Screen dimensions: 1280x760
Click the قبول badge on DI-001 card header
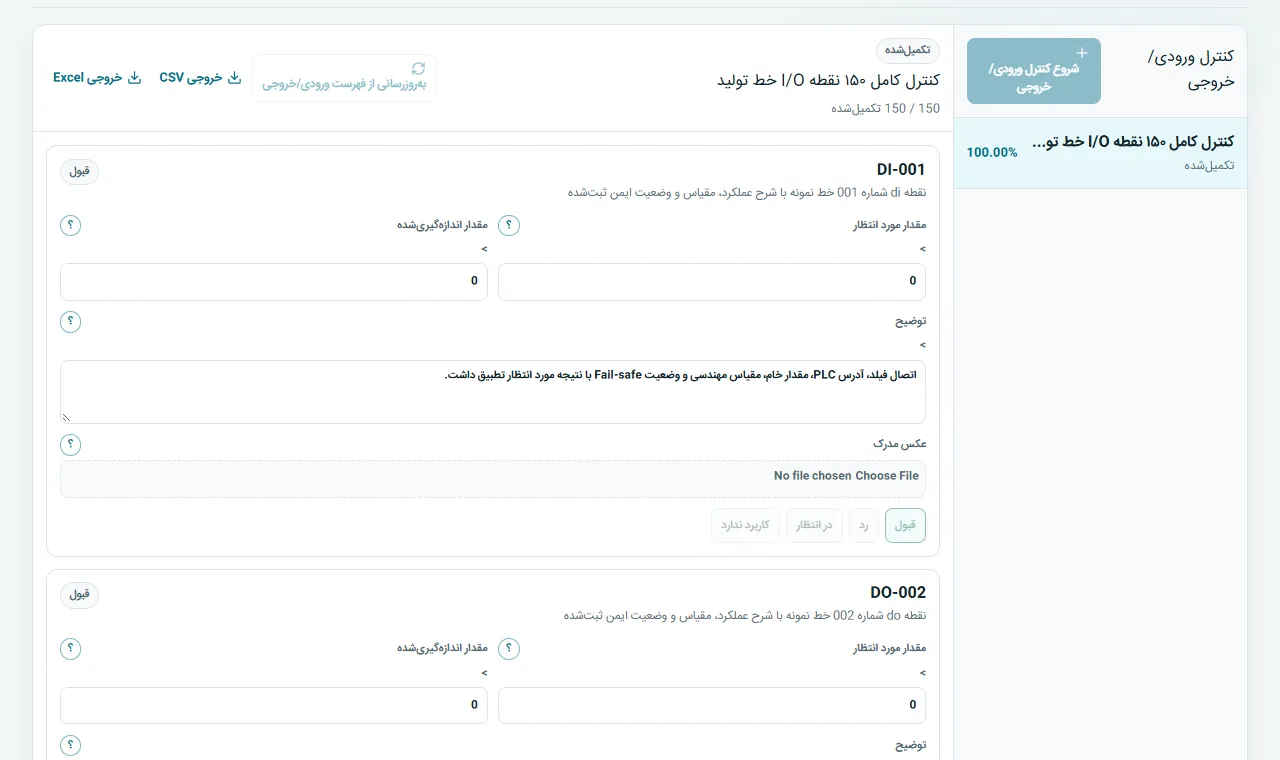click(x=80, y=171)
